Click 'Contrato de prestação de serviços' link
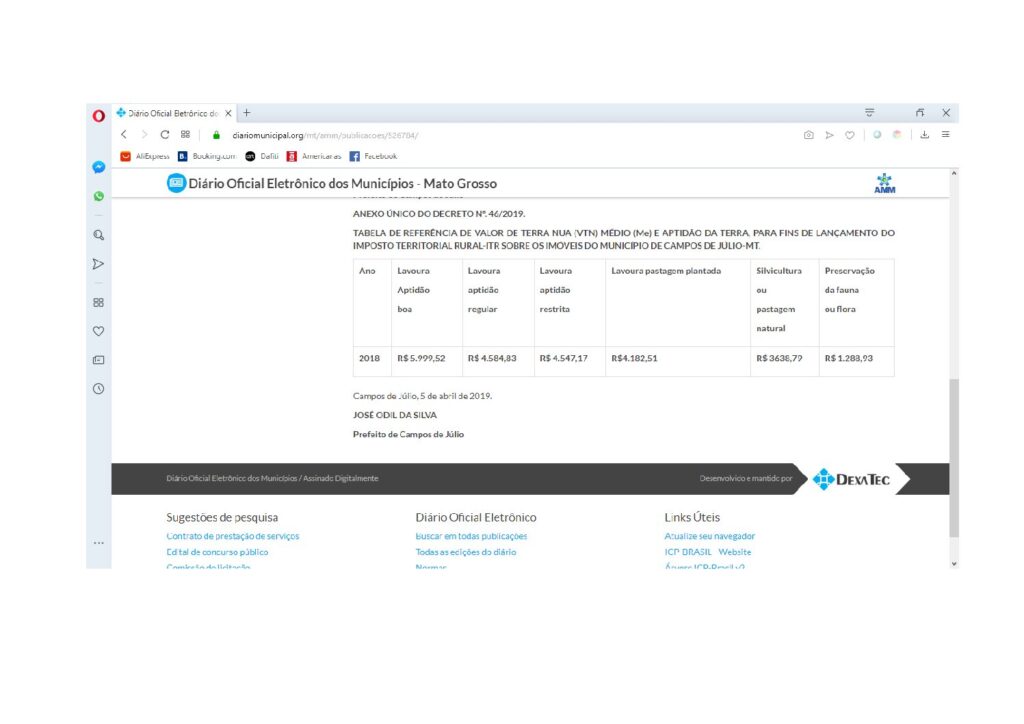This screenshot has width=1024, height=724. [x=232, y=536]
